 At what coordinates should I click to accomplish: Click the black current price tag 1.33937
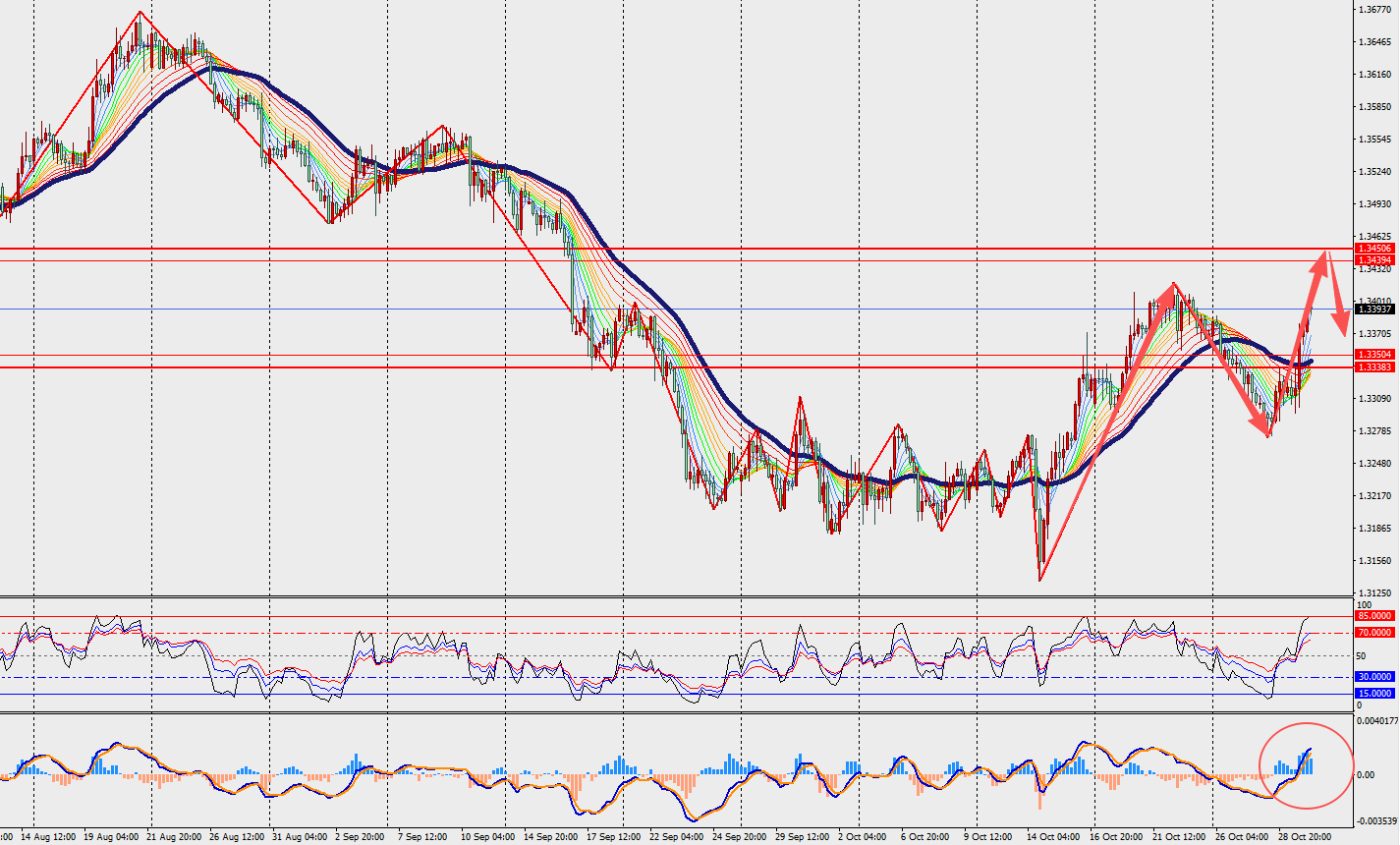click(x=1375, y=309)
